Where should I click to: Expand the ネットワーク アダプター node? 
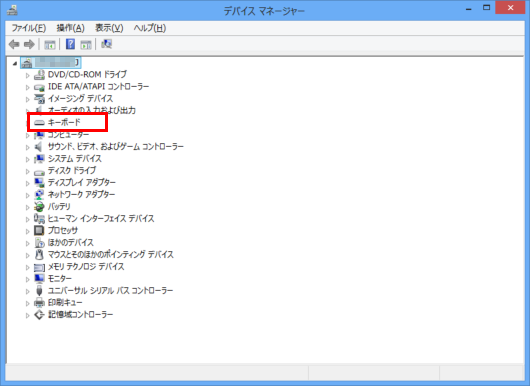pos(28,195)
